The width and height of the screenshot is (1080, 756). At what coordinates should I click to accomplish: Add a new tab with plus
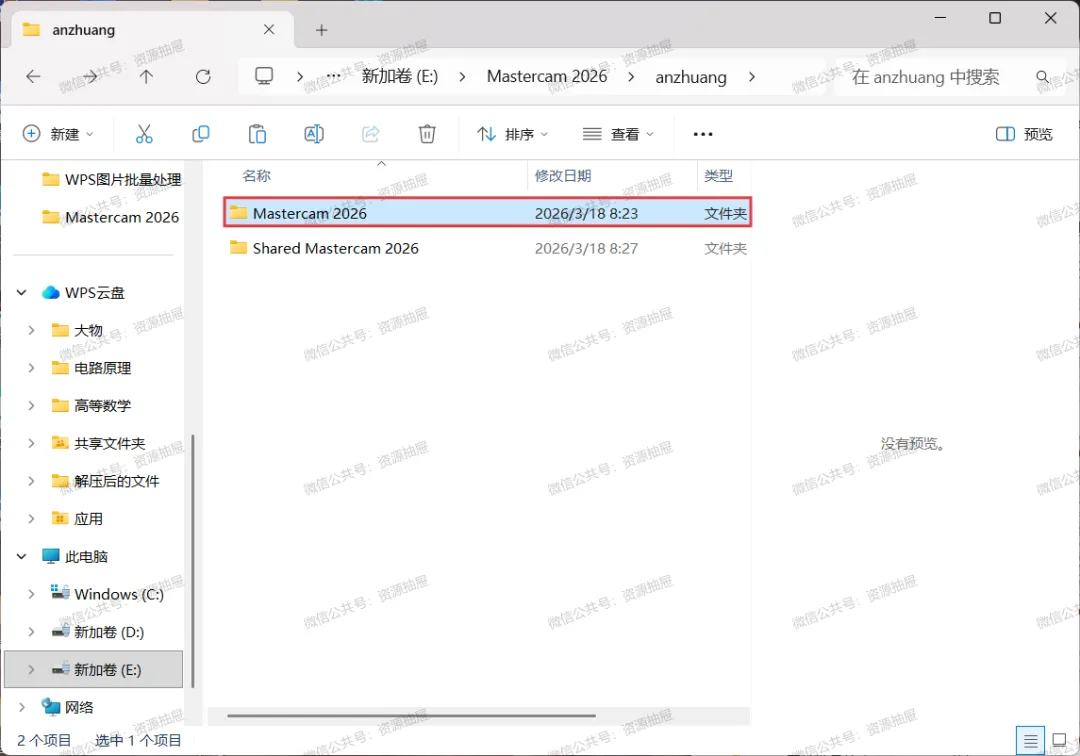tap(322, 30)
